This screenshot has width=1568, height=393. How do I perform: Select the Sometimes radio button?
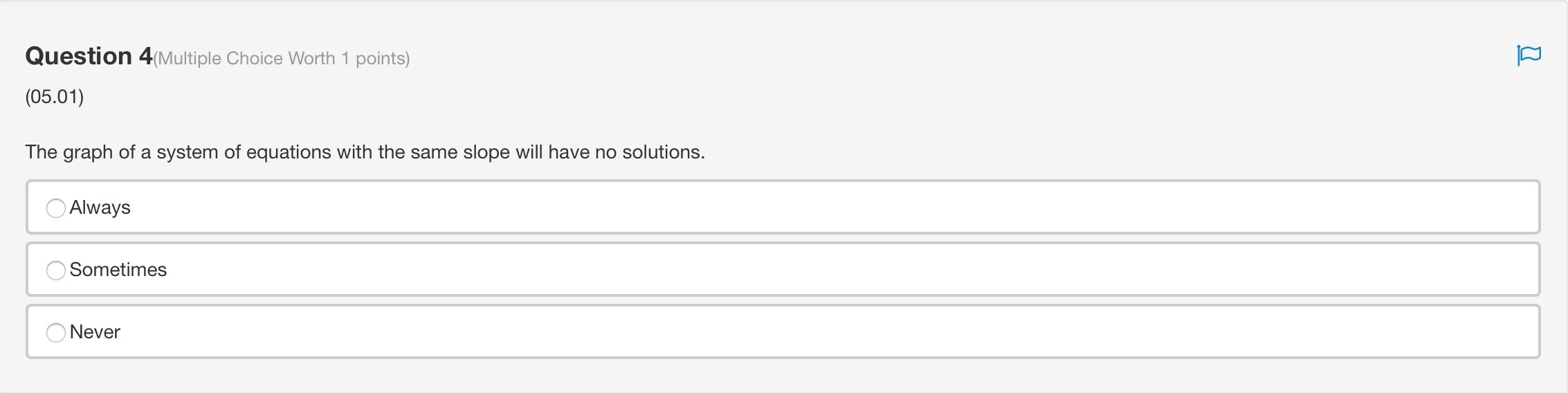tap(56, 270)
